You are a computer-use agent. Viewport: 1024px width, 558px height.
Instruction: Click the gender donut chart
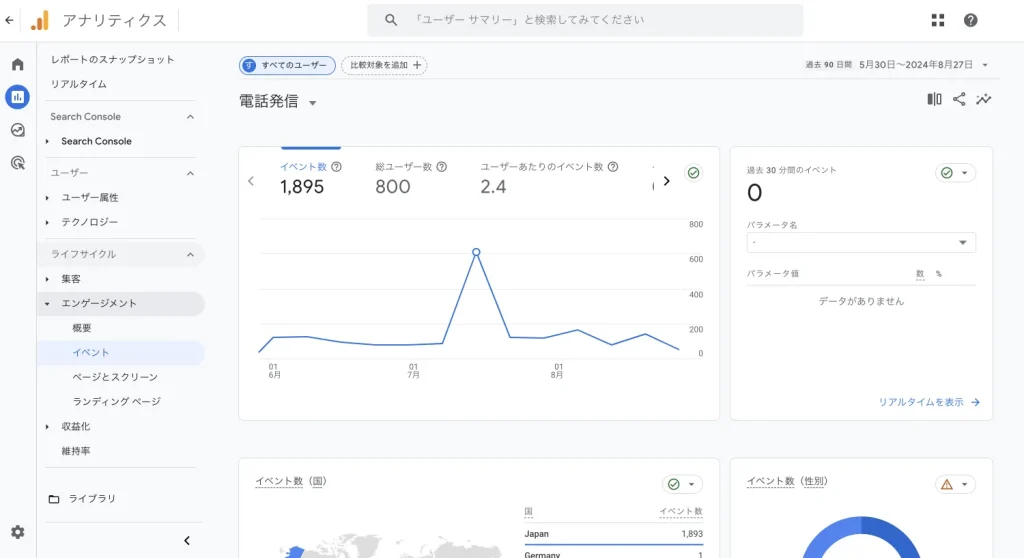861,538
